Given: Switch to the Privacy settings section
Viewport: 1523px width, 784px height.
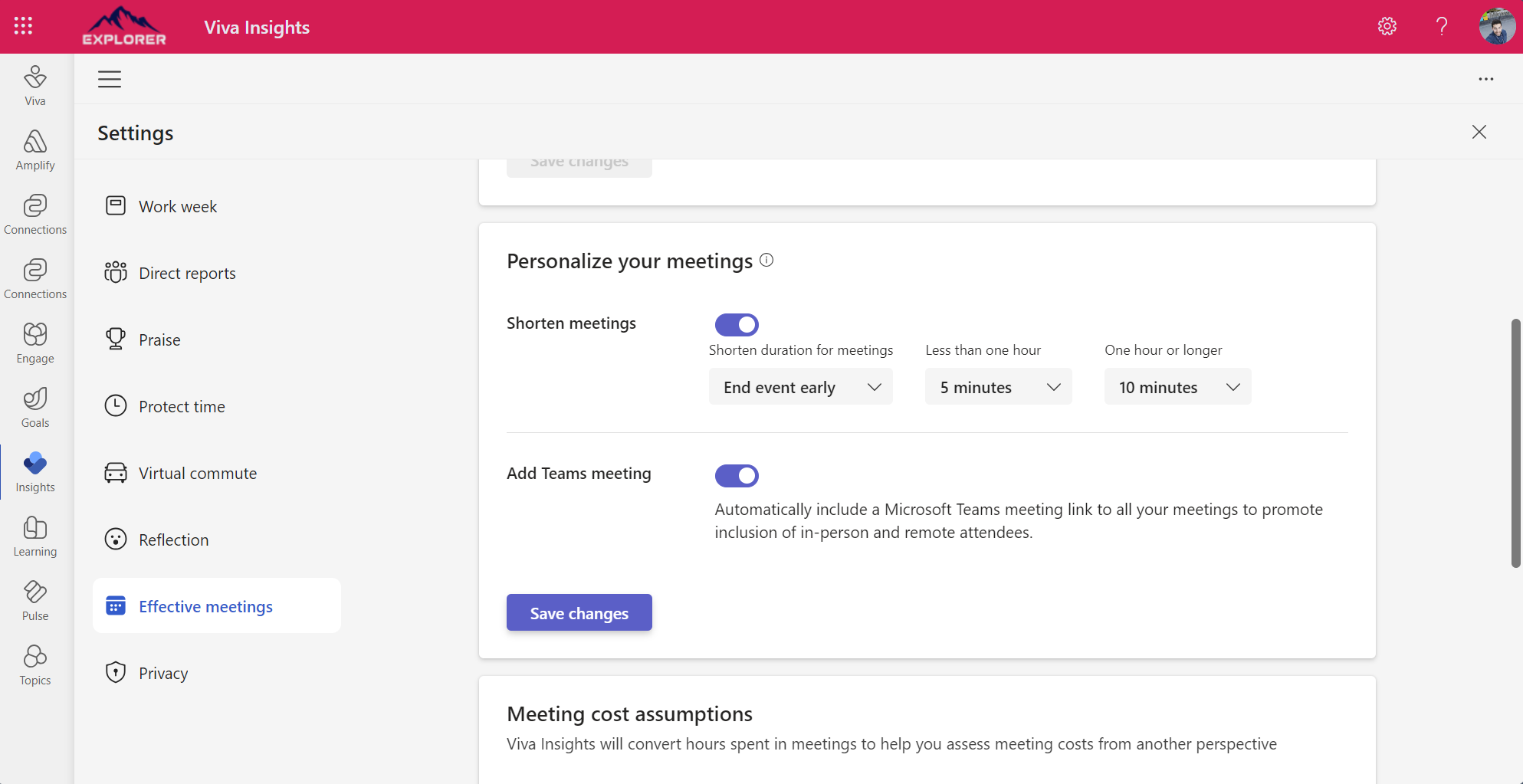Looking at the screenshot, I should click(163, 672).
